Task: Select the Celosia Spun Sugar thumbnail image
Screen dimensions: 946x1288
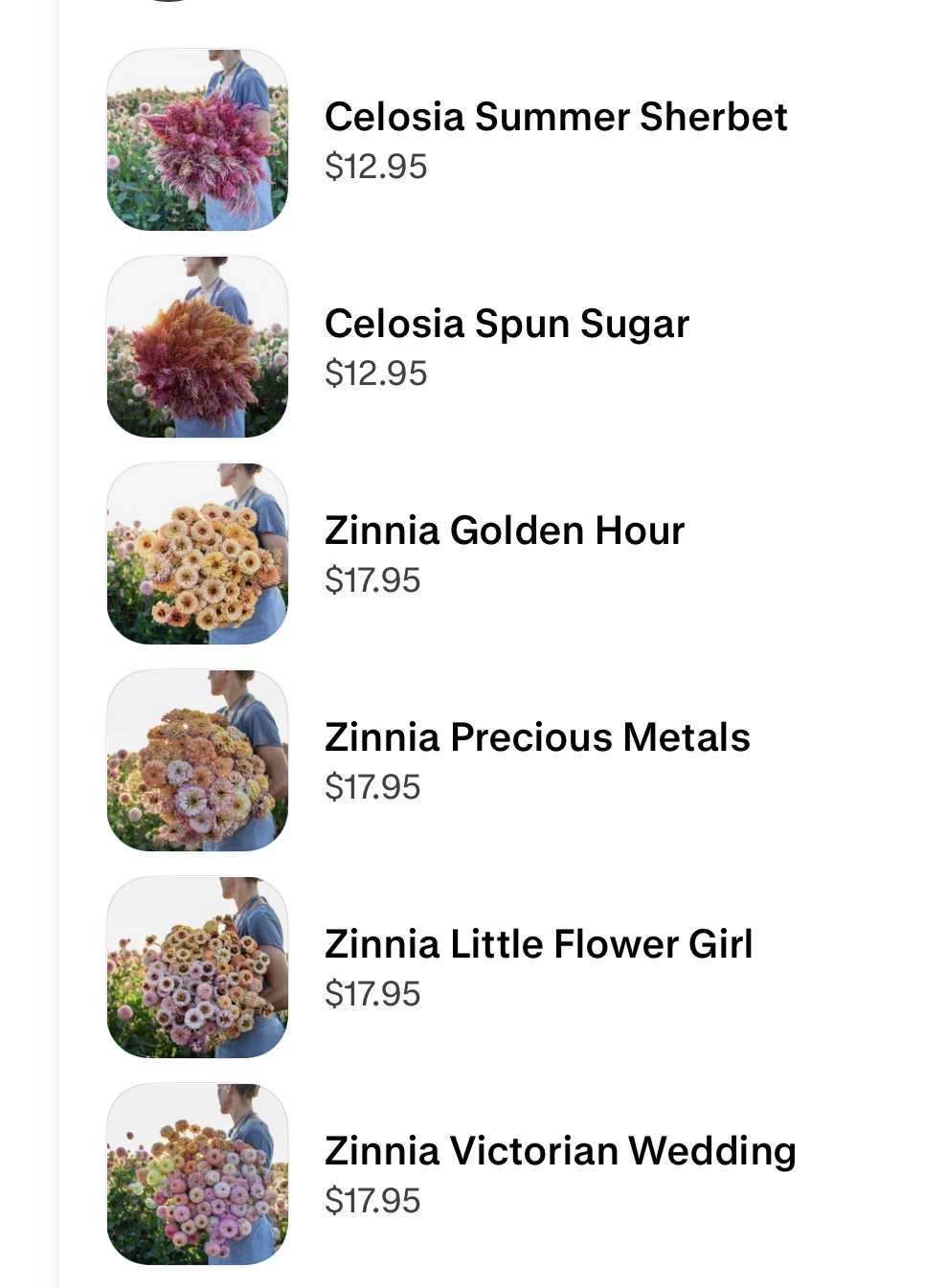Action: (197, 347)
